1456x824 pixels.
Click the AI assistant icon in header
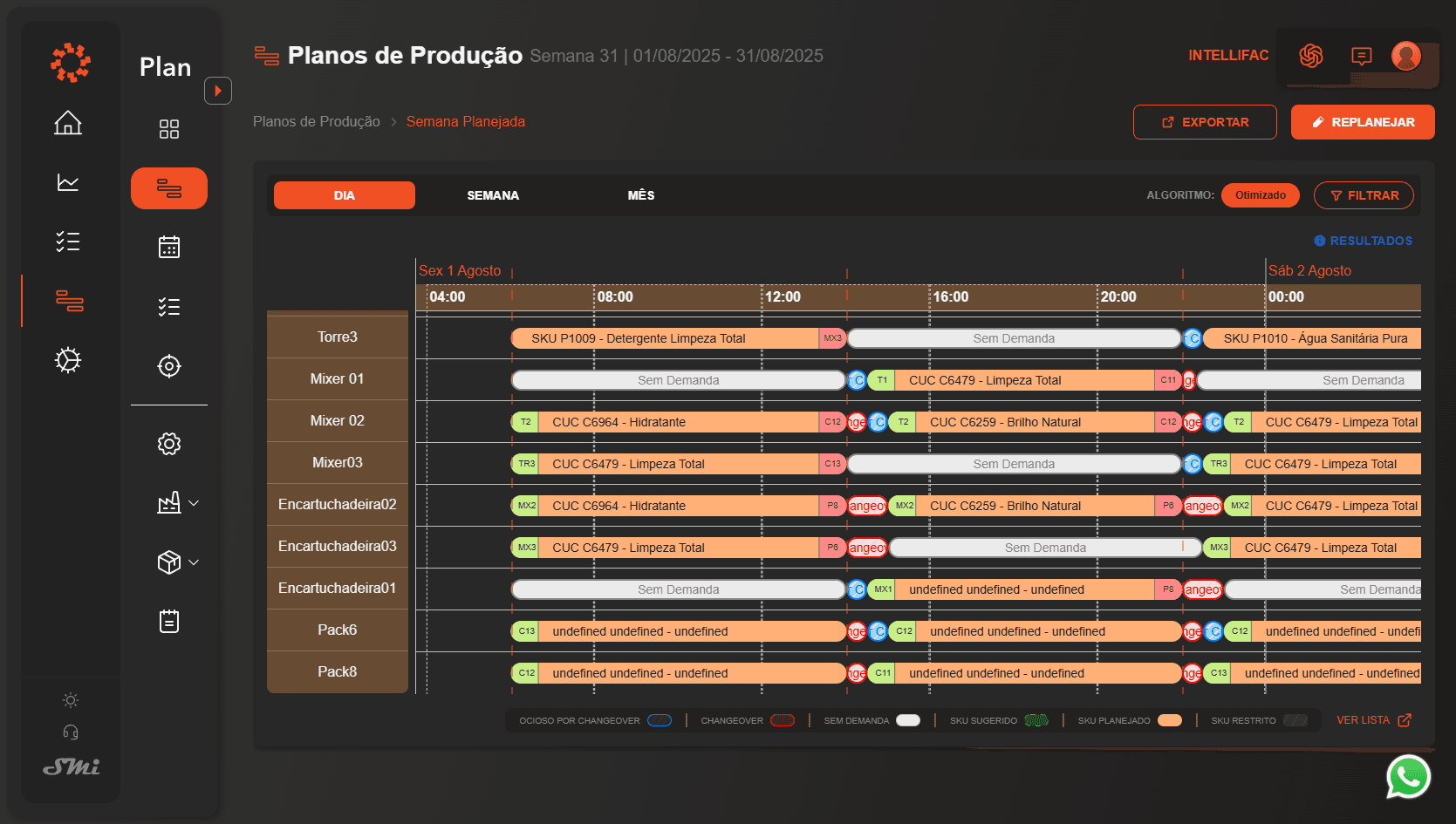tap(1310, 56)
